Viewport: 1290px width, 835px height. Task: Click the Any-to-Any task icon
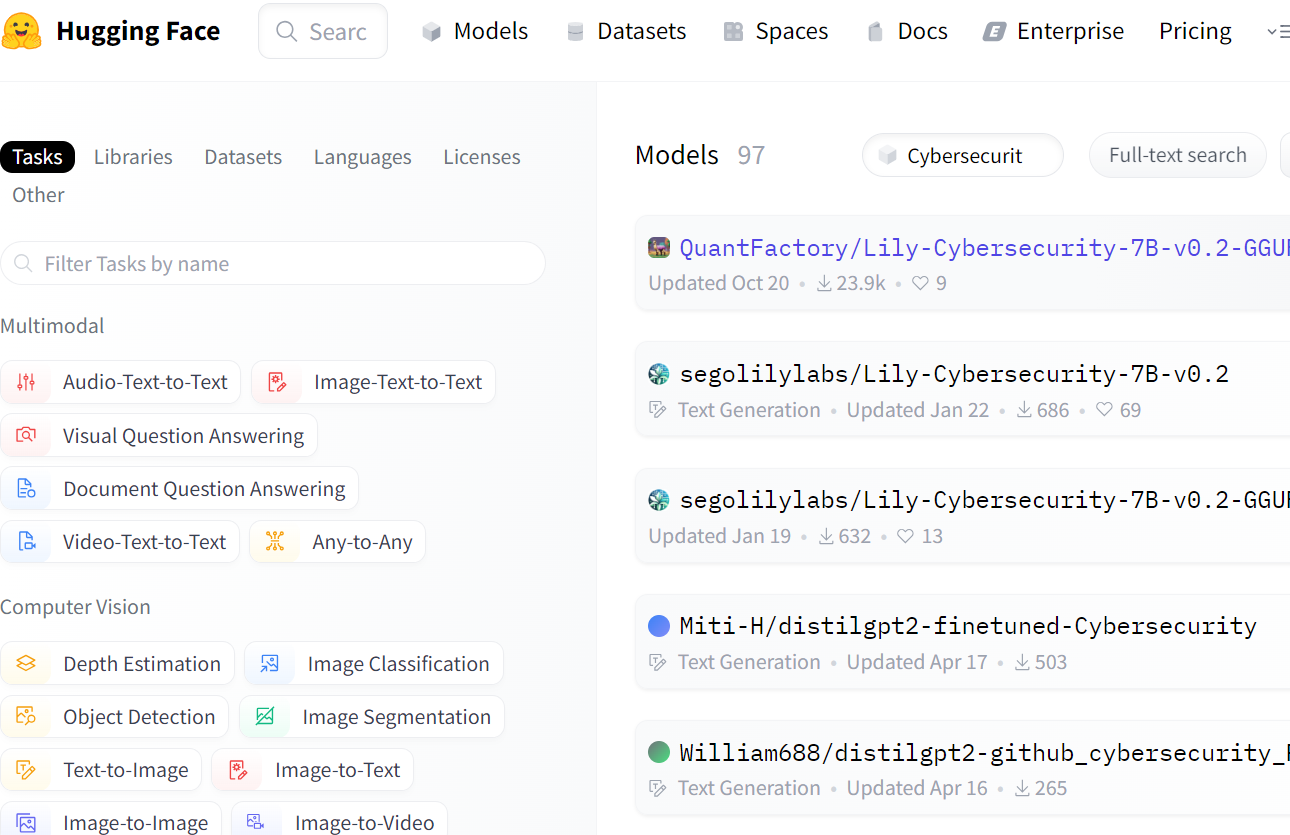point(275,542)
